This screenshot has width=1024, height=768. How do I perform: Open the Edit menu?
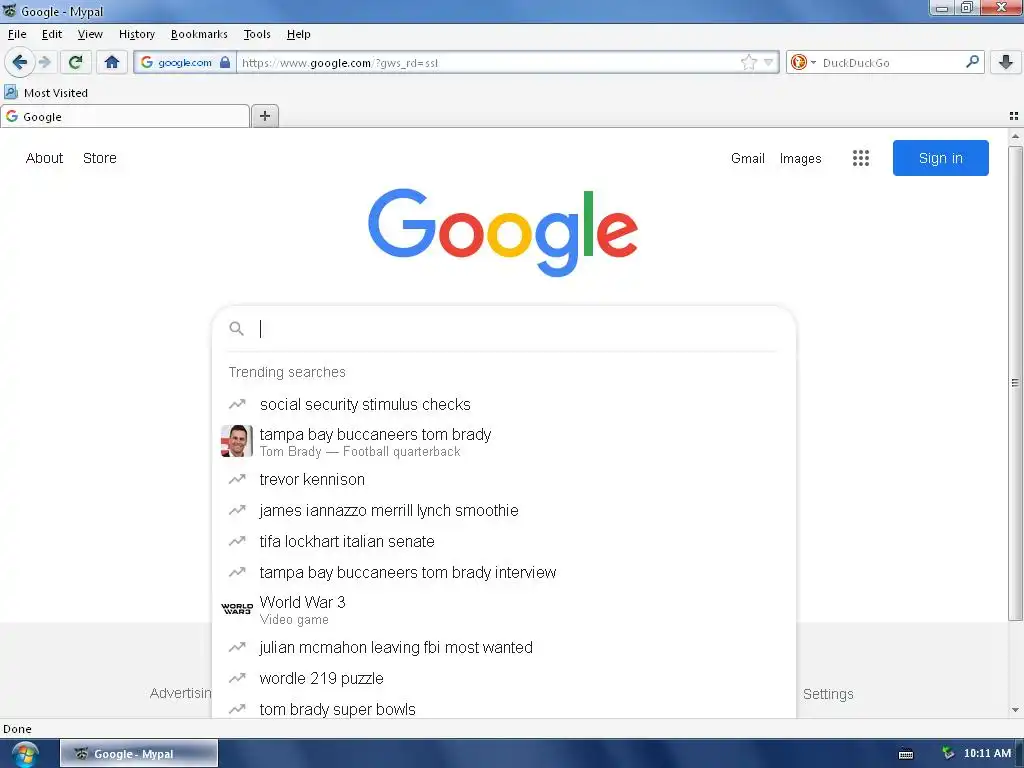pos(52,34)
